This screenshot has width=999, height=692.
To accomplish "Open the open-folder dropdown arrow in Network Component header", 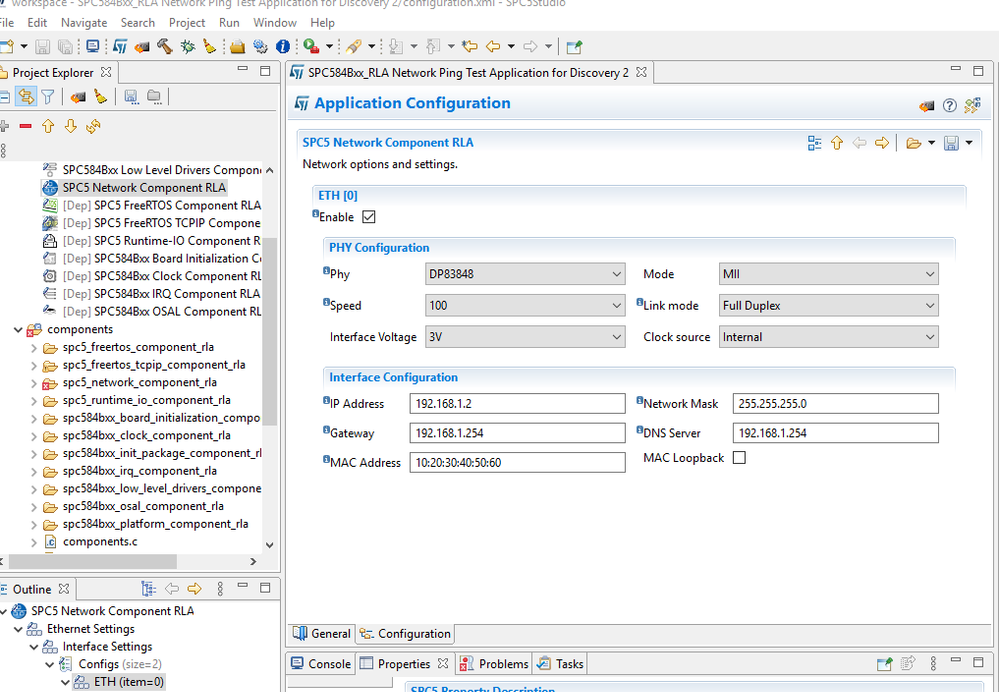I will pos(931,143).
